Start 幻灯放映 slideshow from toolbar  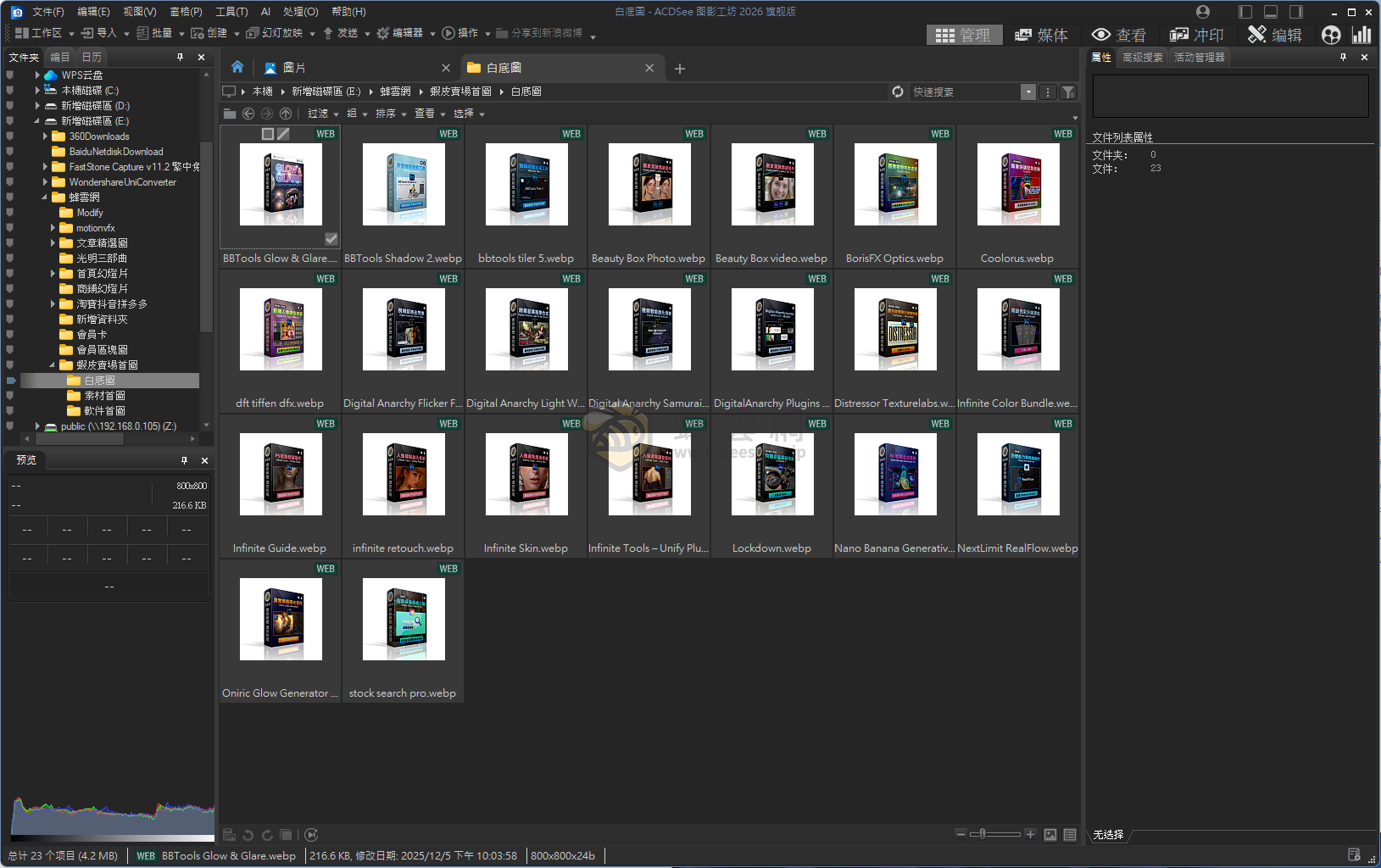pyautogui.click(x=275, y=33)
